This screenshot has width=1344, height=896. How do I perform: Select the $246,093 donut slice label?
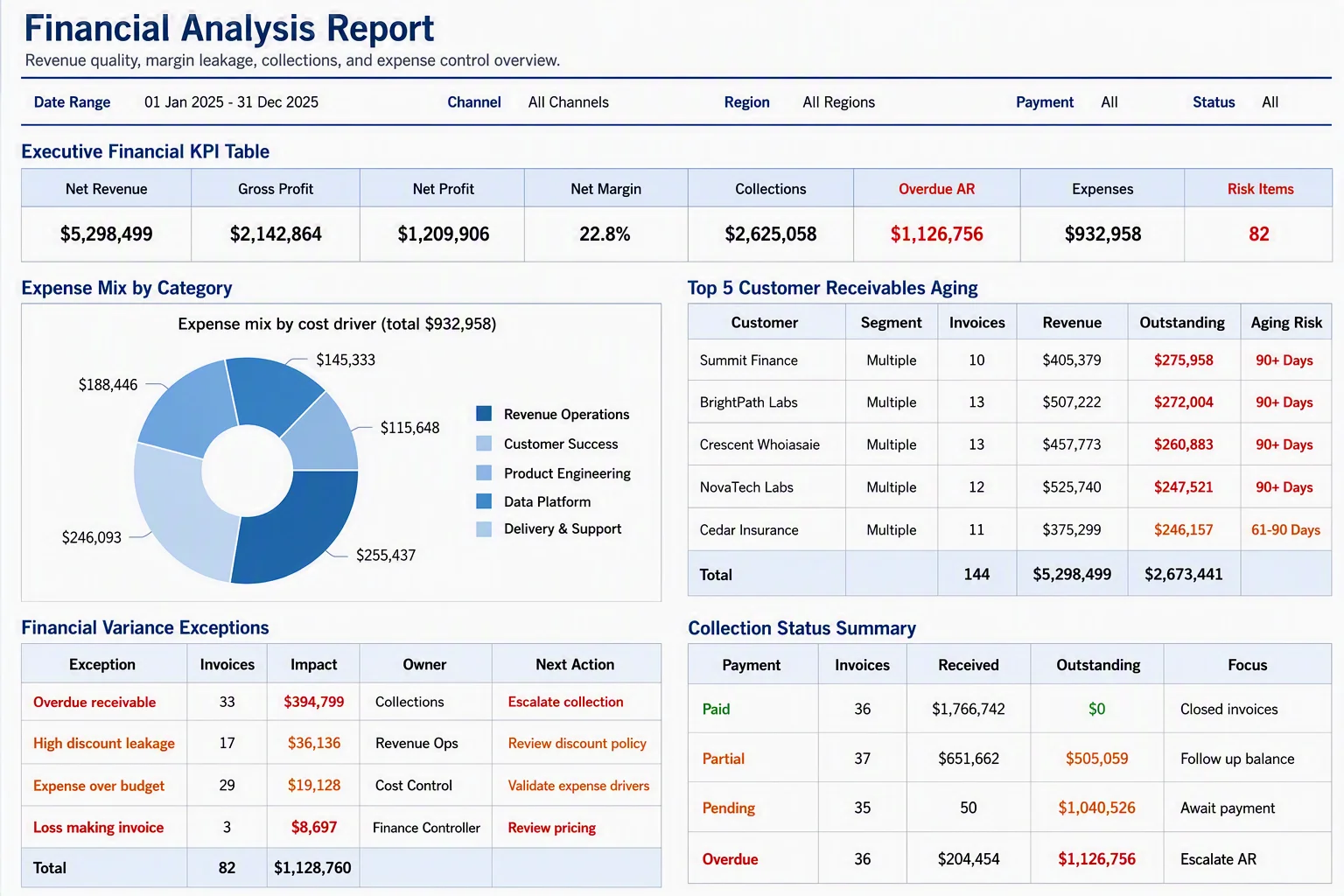click(91, 537)
